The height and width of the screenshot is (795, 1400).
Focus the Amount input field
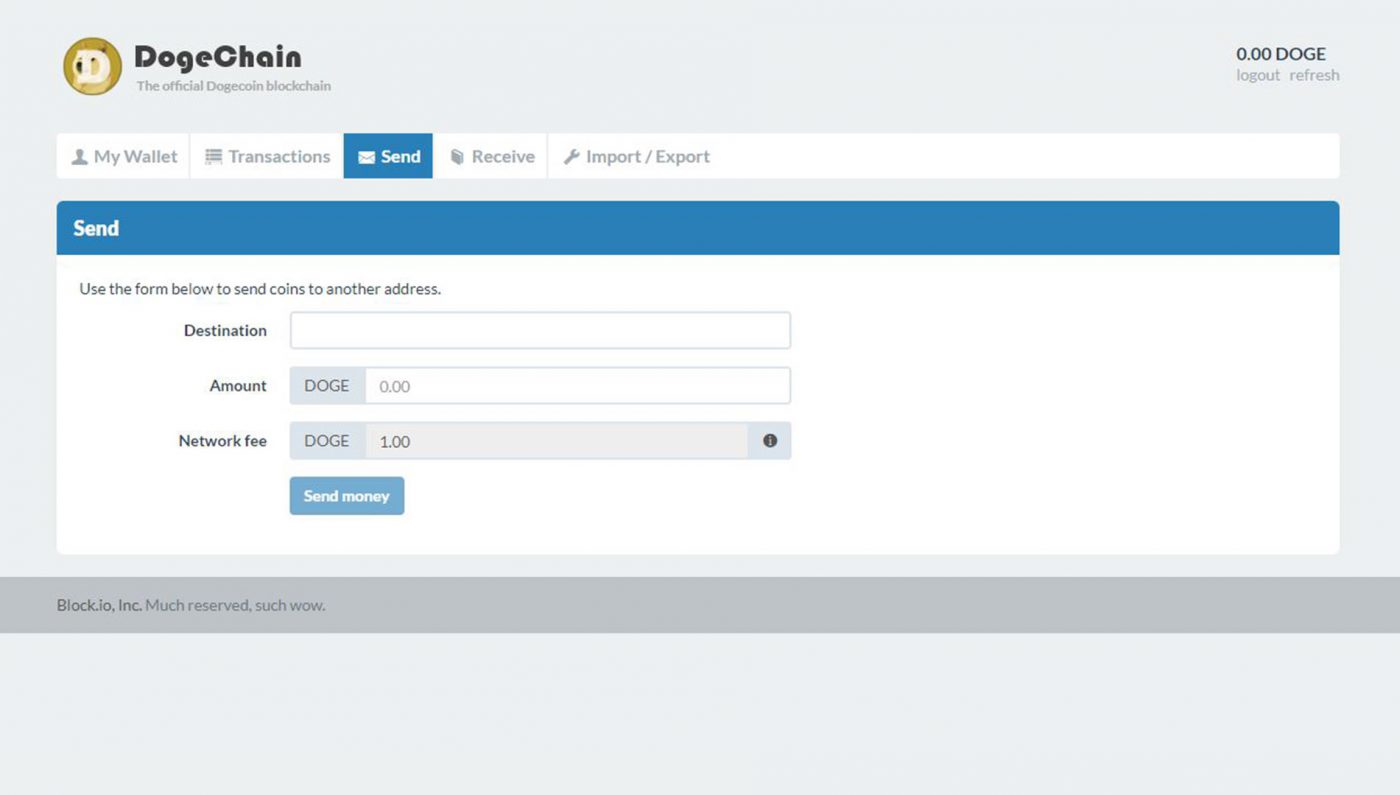click(x=578, y=386)
